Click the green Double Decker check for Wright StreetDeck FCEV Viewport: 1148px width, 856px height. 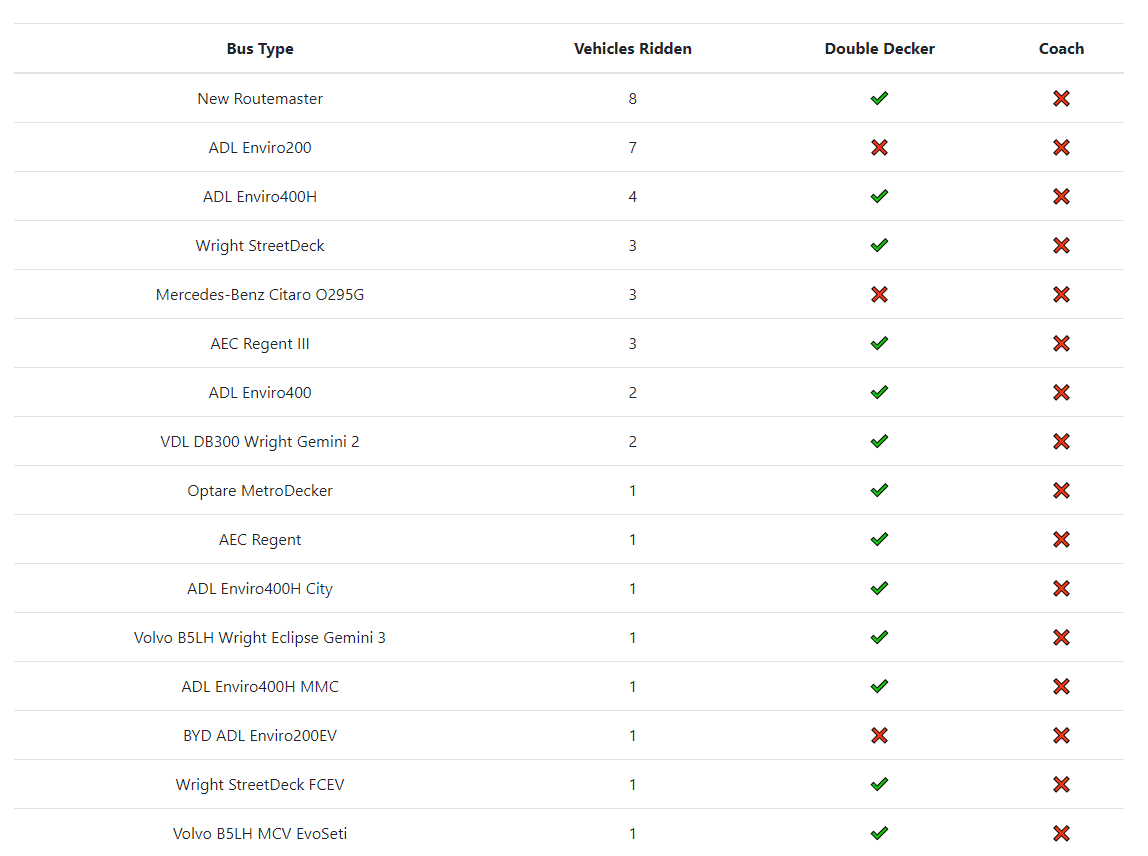(x=879, y=784)
